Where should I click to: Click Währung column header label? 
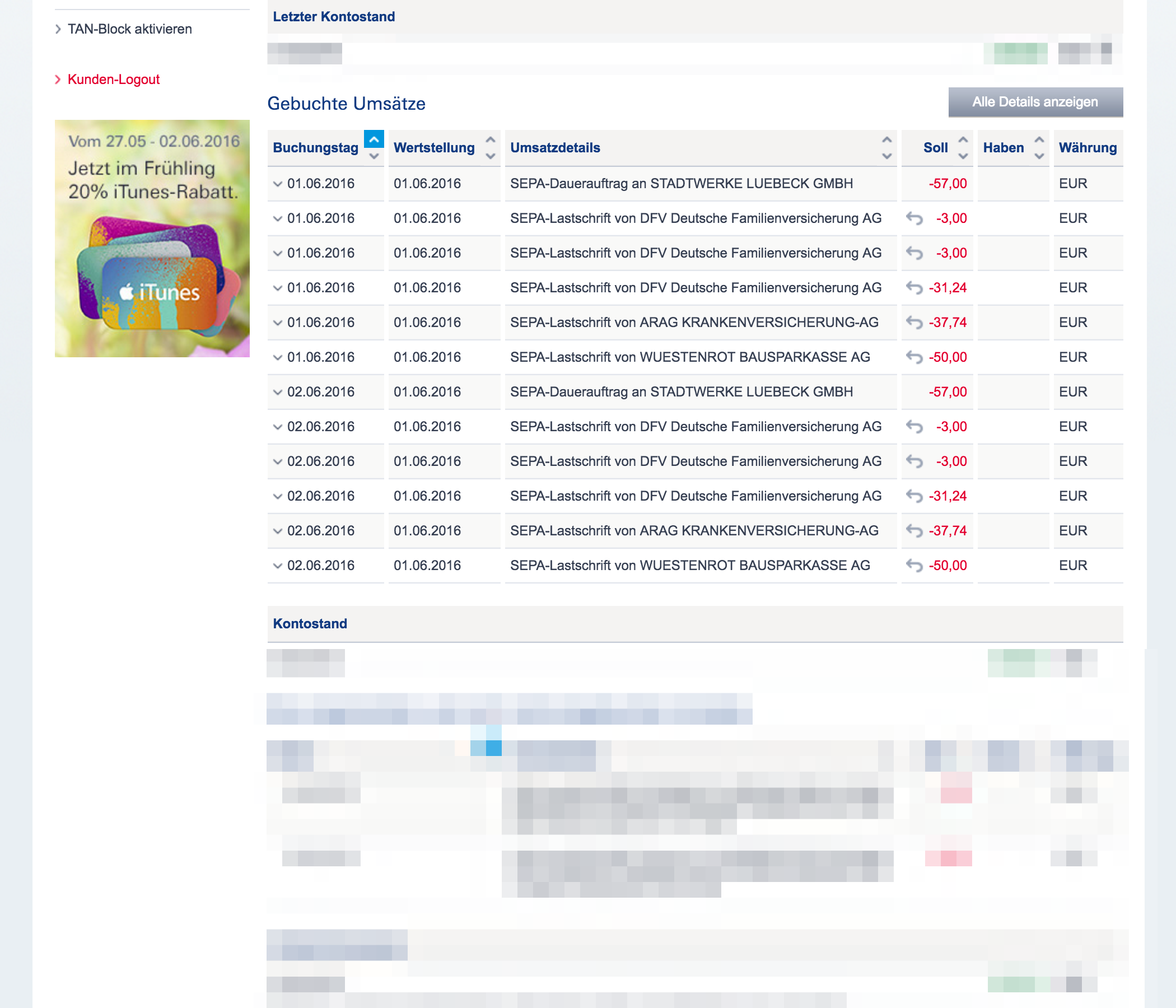click(1088, 148)
